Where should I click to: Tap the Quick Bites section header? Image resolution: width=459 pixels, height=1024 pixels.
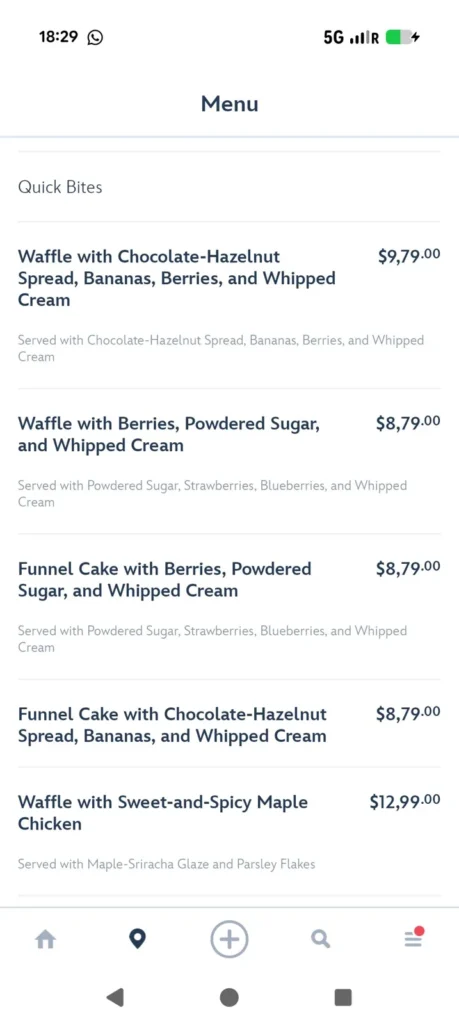60,187
